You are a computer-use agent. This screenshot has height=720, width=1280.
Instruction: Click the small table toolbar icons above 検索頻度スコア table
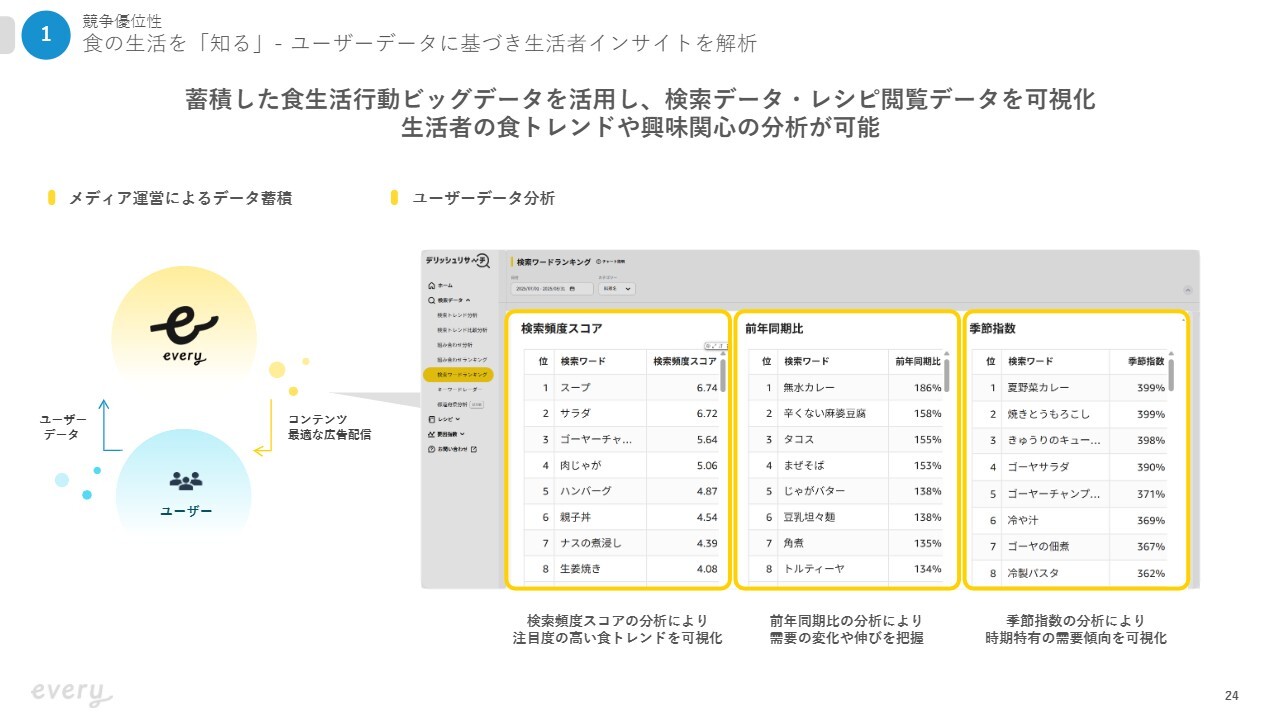point(716,346)
